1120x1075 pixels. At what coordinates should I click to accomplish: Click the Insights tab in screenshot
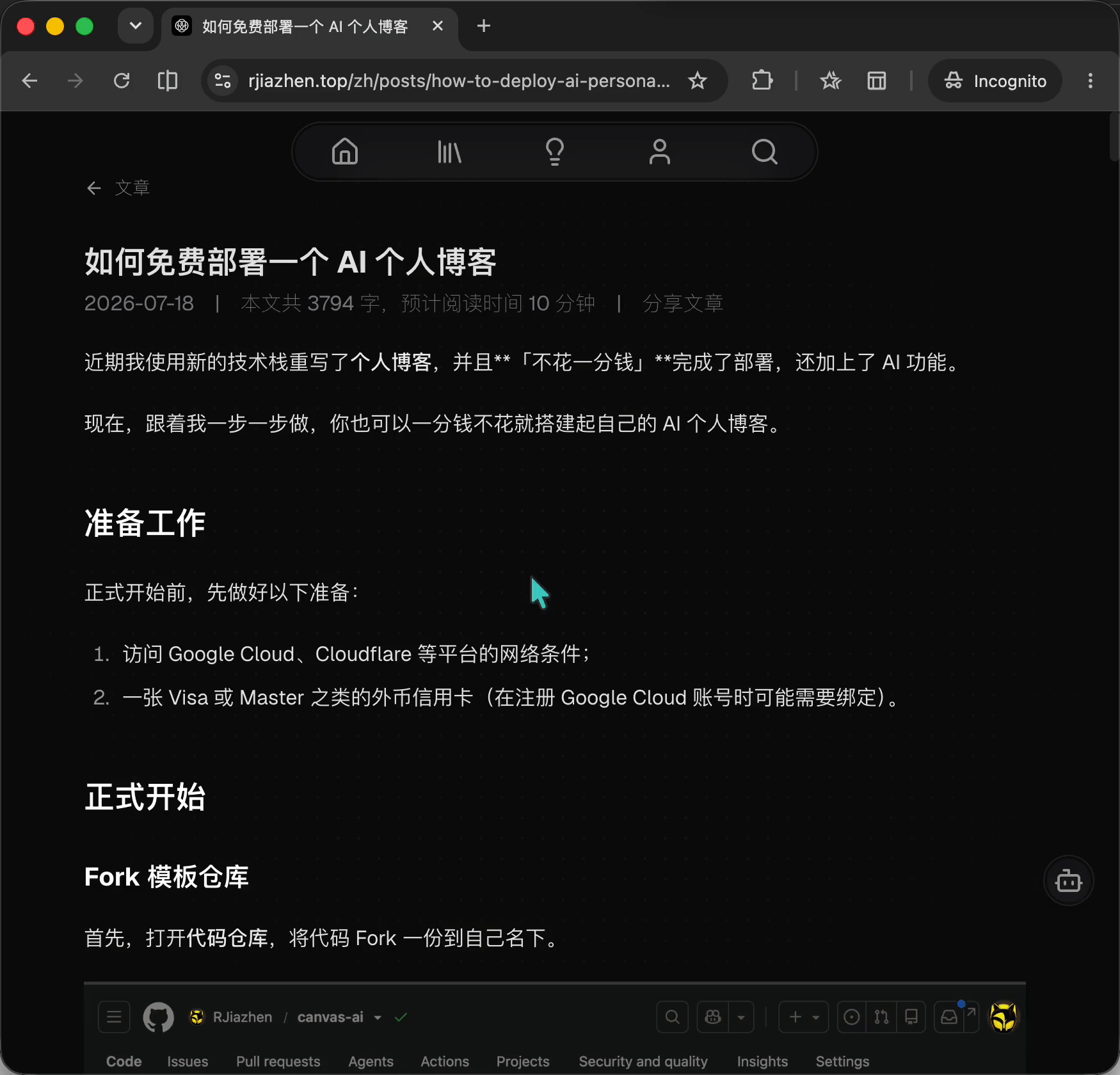[x=762, y=1061]
